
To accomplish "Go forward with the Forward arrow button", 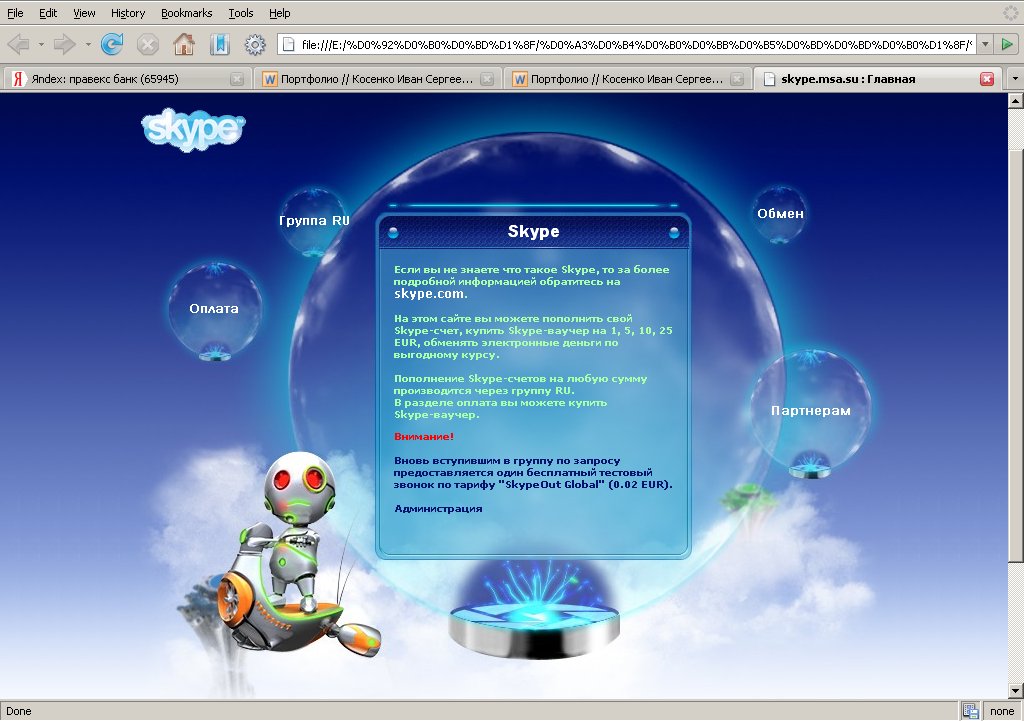I will pyautogui.click(x=65, y=44).
